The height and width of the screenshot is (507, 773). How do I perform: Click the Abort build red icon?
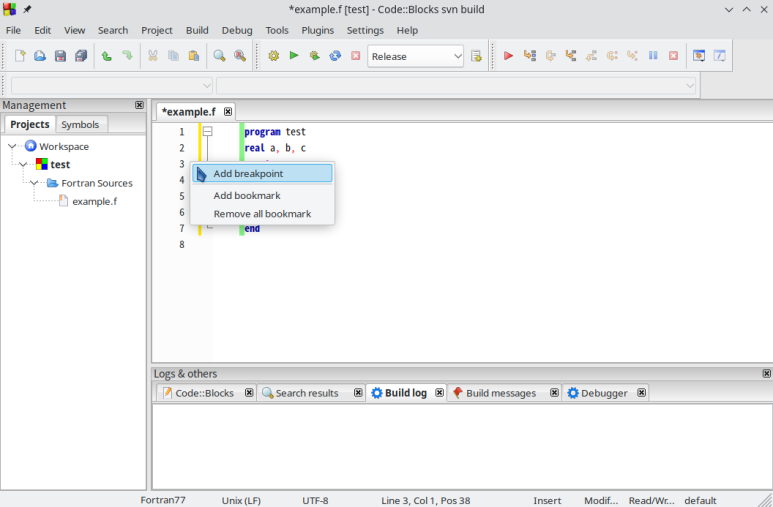click(355, 56)
